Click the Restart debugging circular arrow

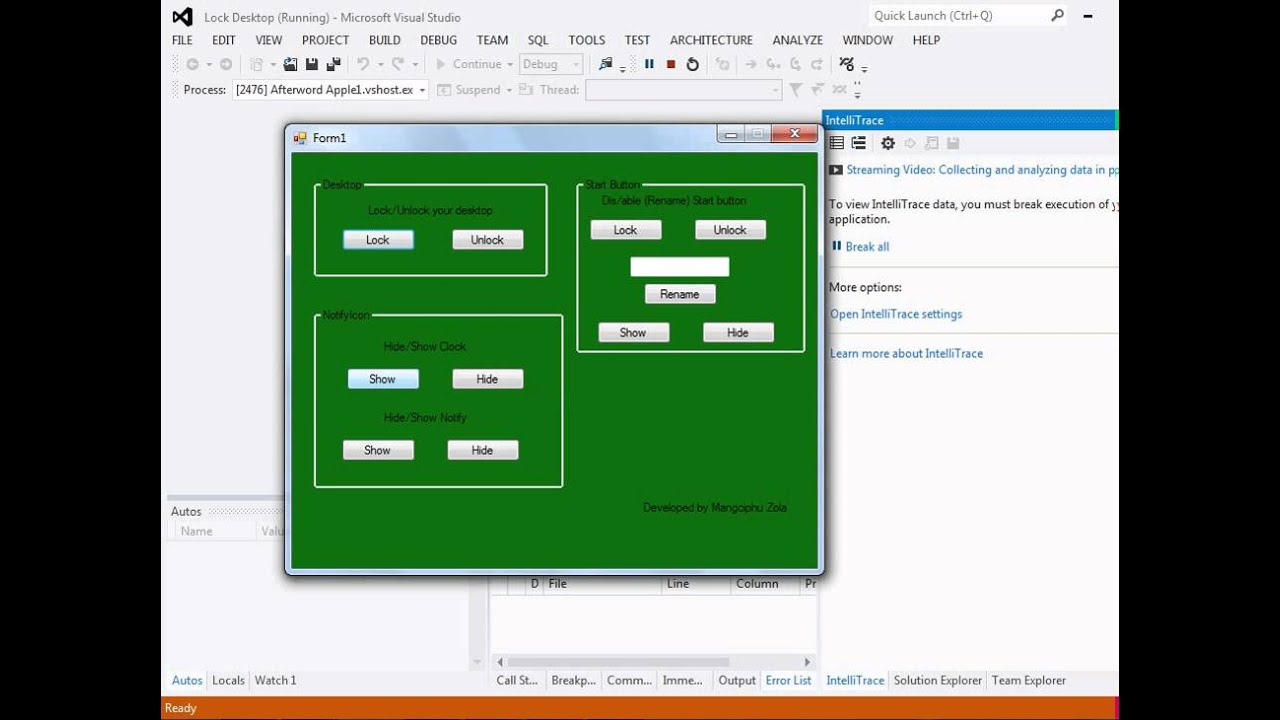(692, 64)
